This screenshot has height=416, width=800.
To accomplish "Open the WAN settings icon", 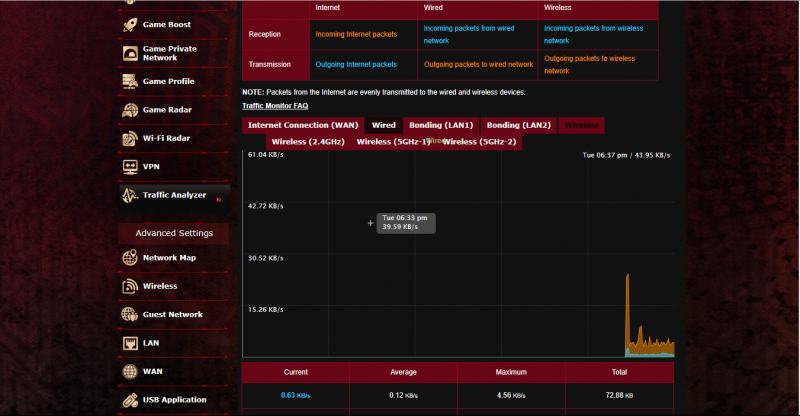I will tap(131, 372).
